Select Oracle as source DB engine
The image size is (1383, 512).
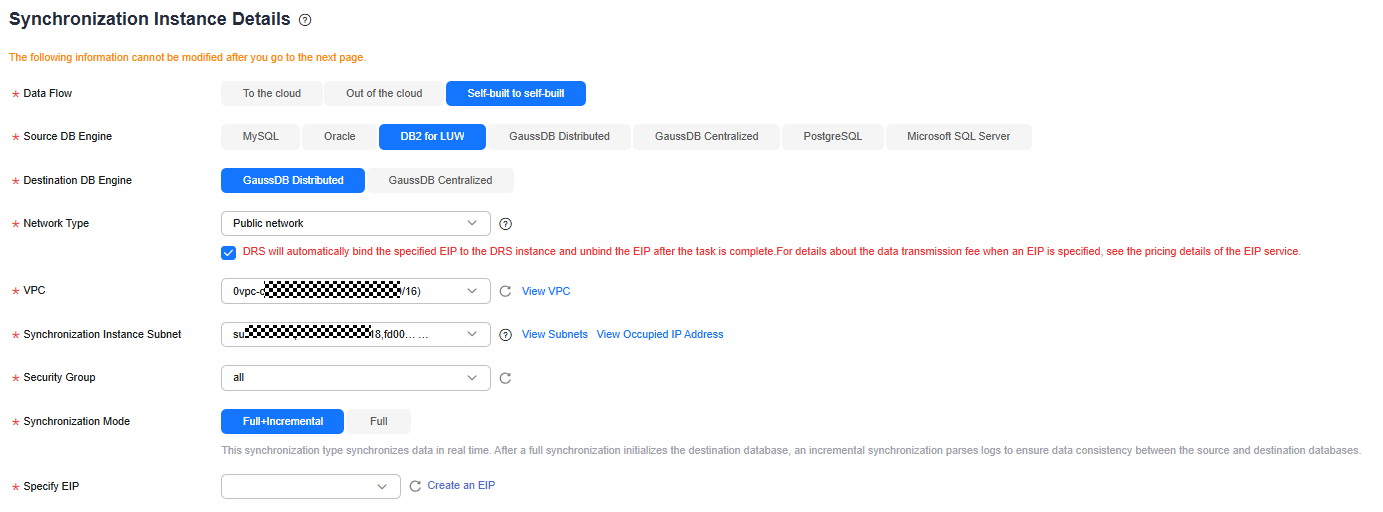pyautogui.click(x=340, y=136)
